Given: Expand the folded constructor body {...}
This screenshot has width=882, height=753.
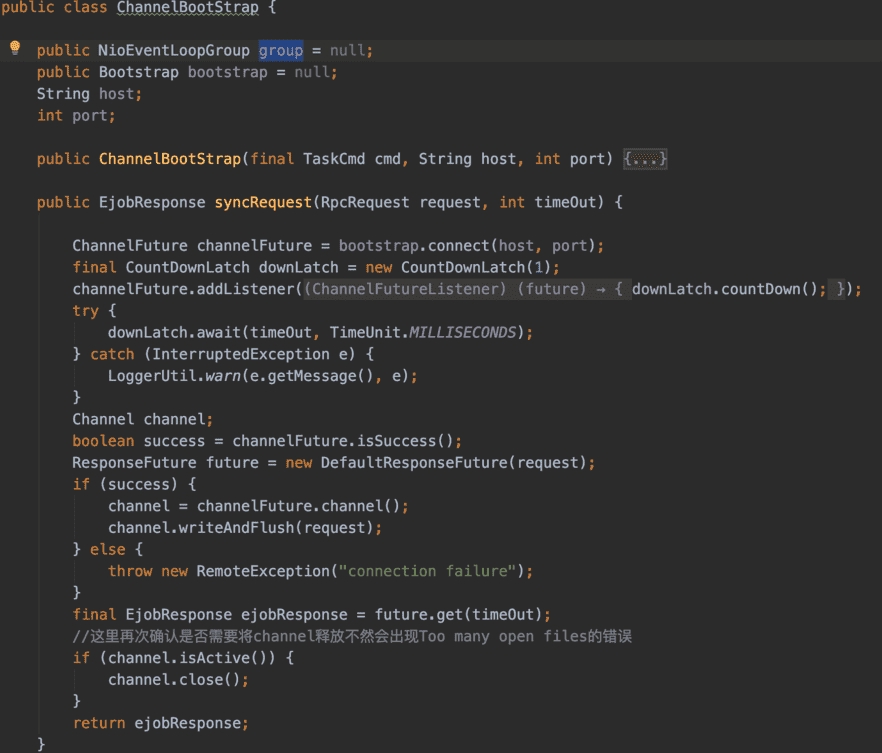Looking at the screenshot, I should coord(645,159).
